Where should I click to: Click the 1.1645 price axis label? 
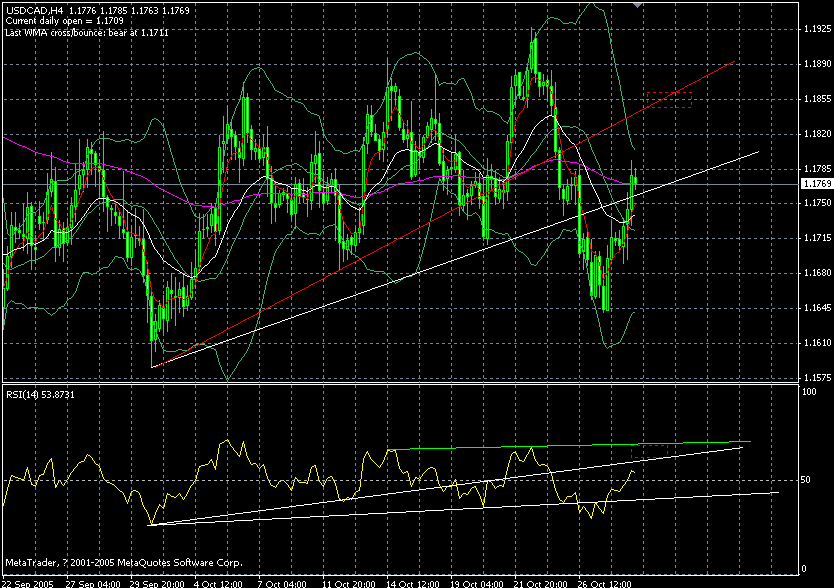(818, 308)
